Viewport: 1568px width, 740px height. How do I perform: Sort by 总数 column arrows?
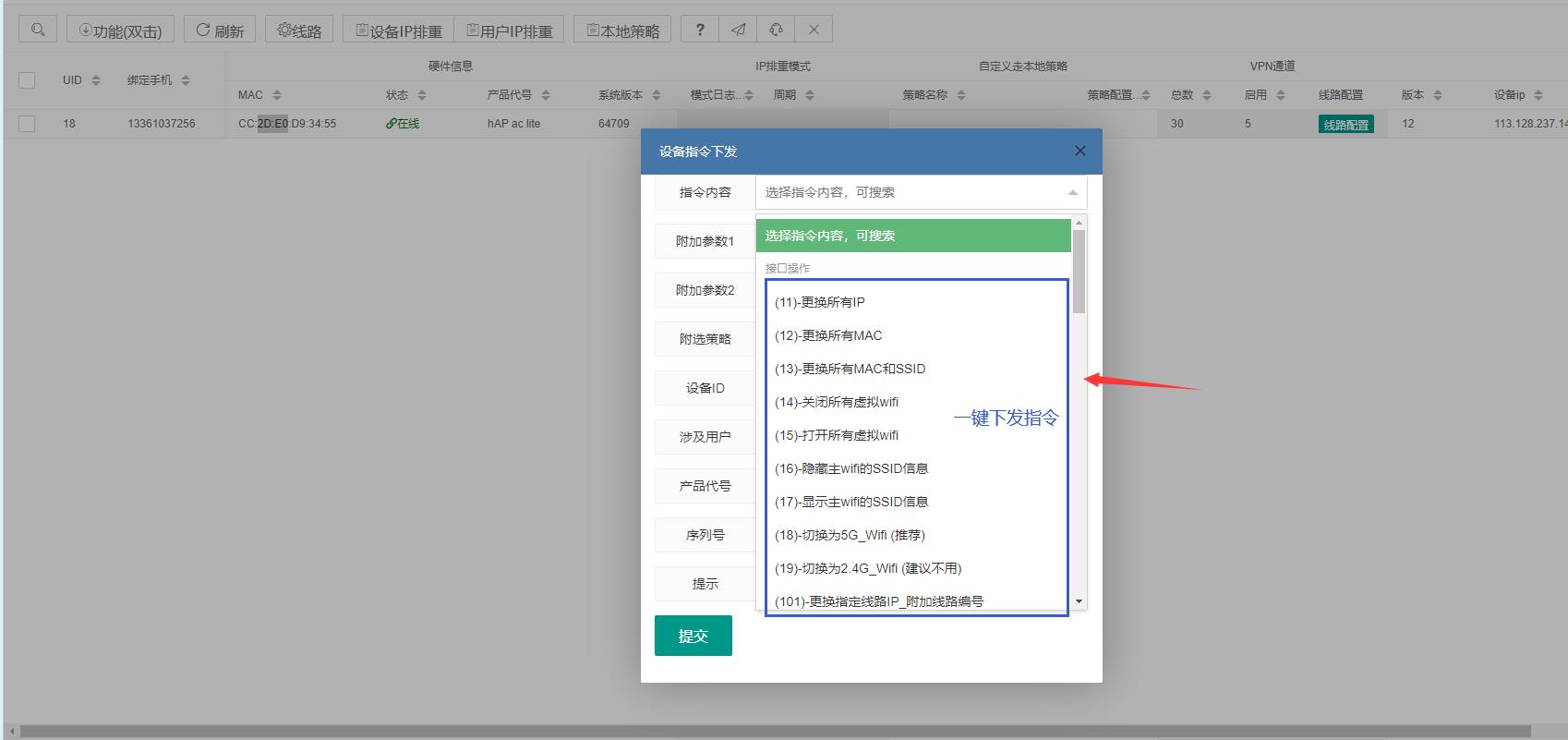(1207, 95)
